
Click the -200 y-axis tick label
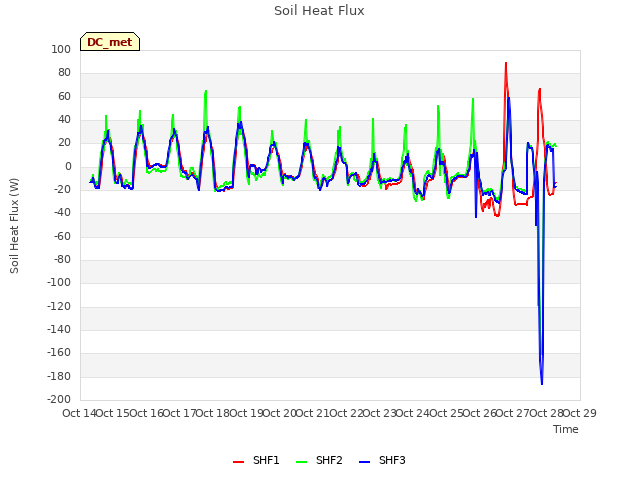59,399
